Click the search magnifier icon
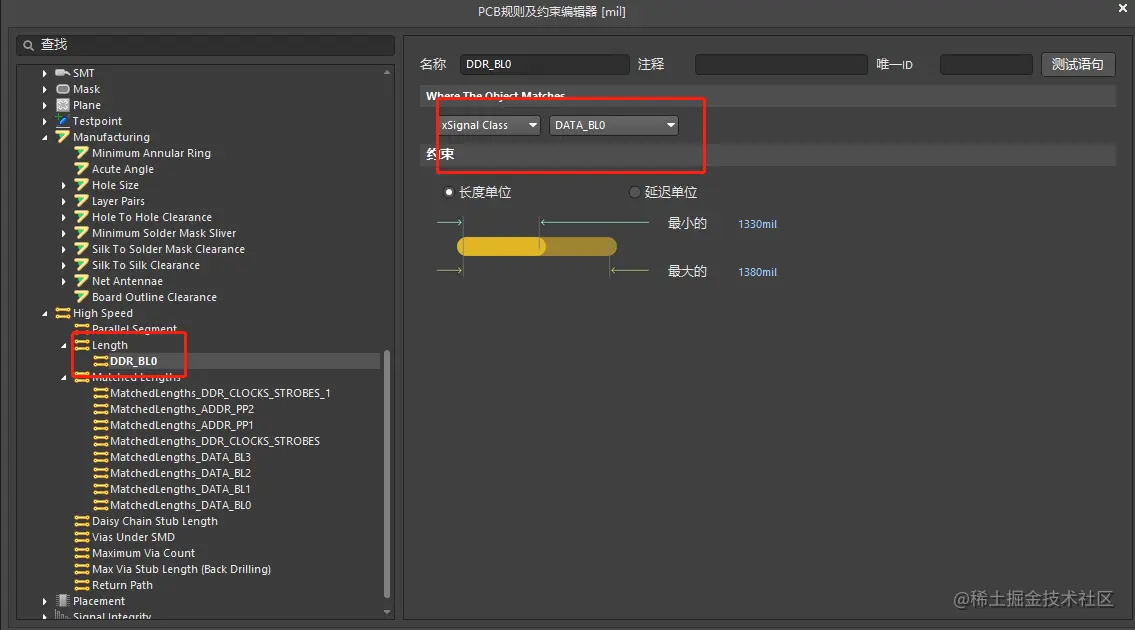 pyautogui.click(x=28, y=45)
